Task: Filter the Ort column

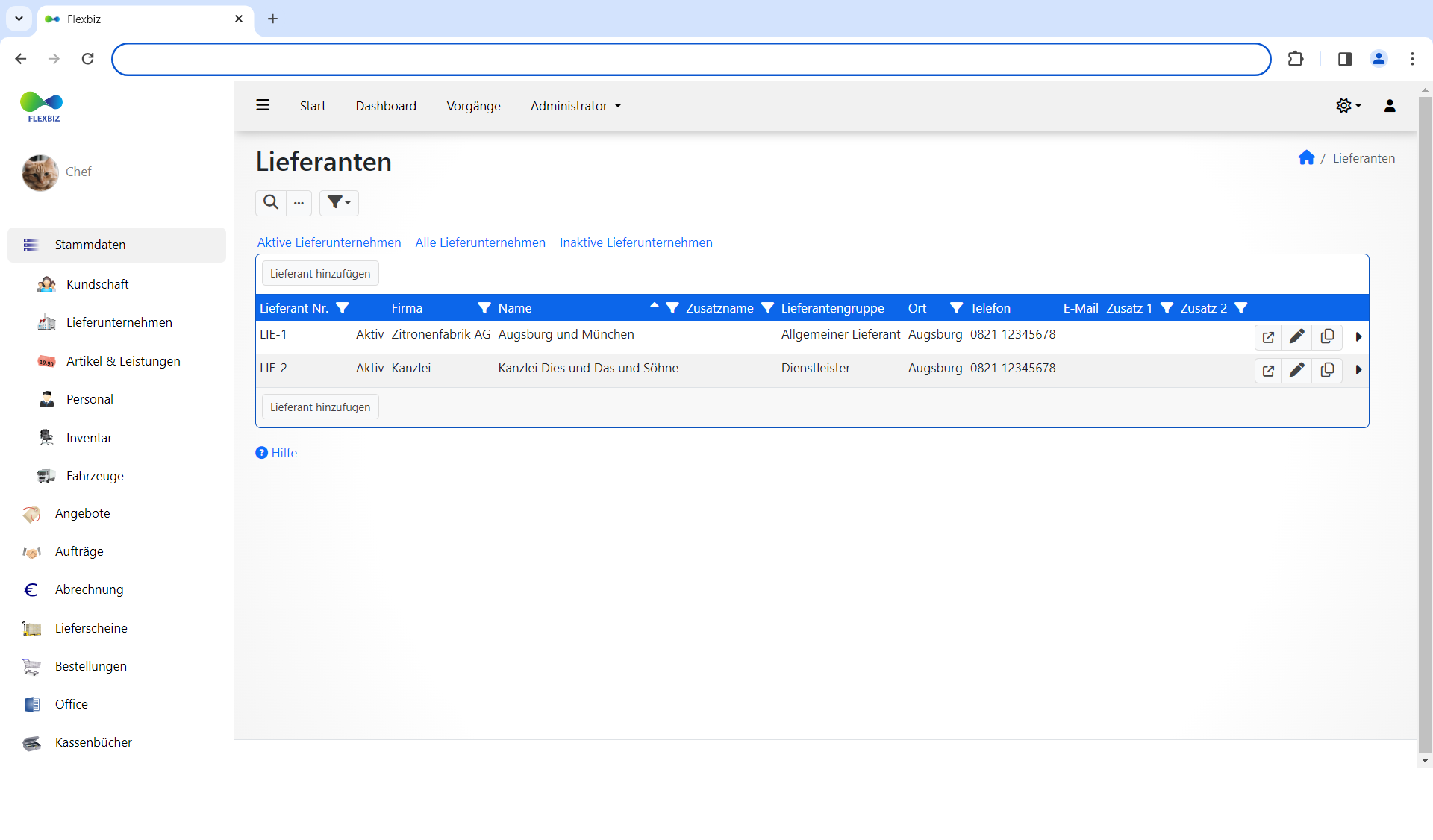Action: (x=956, y=308)
